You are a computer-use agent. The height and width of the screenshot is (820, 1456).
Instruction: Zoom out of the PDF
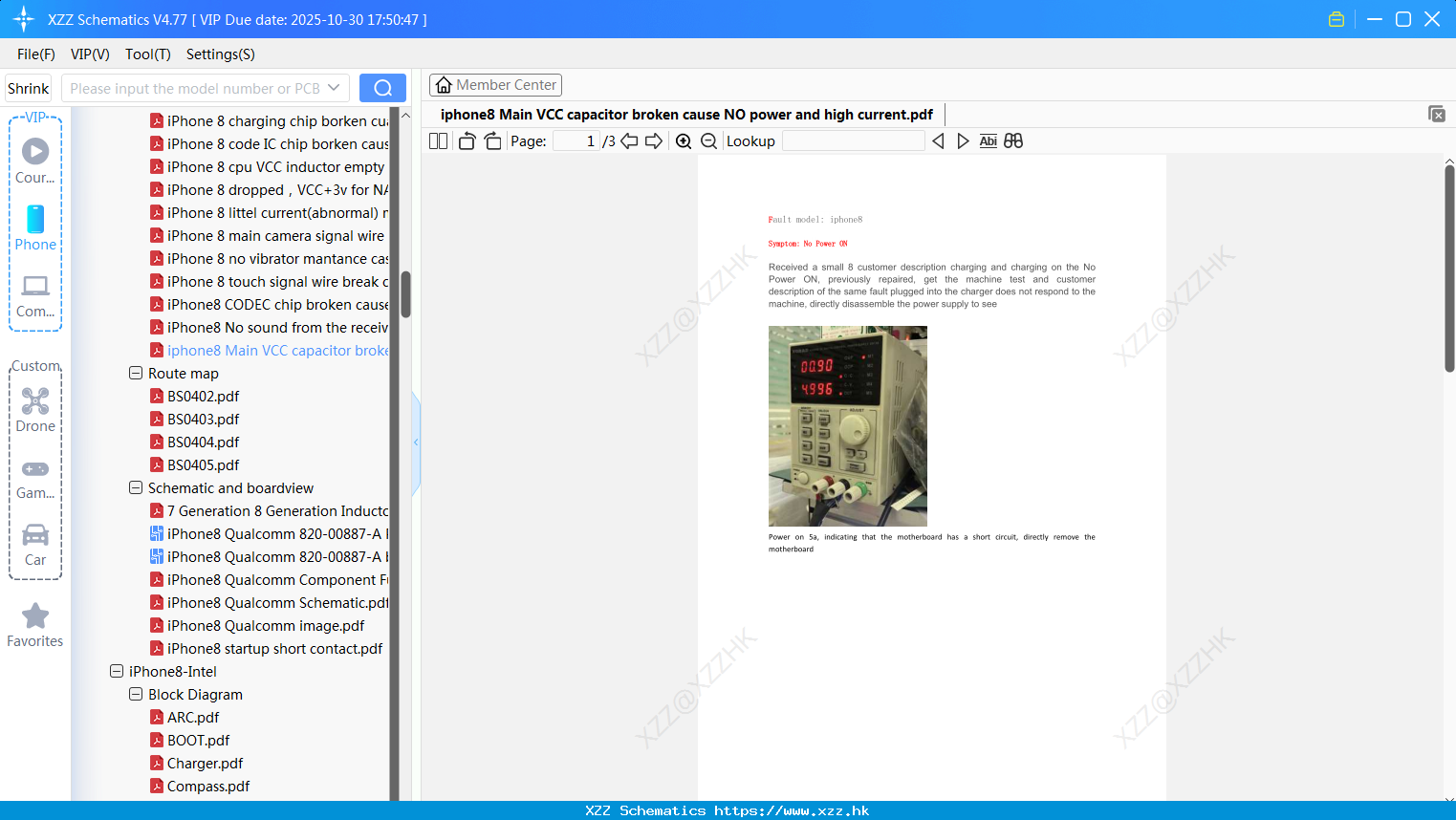click(709, 141)
